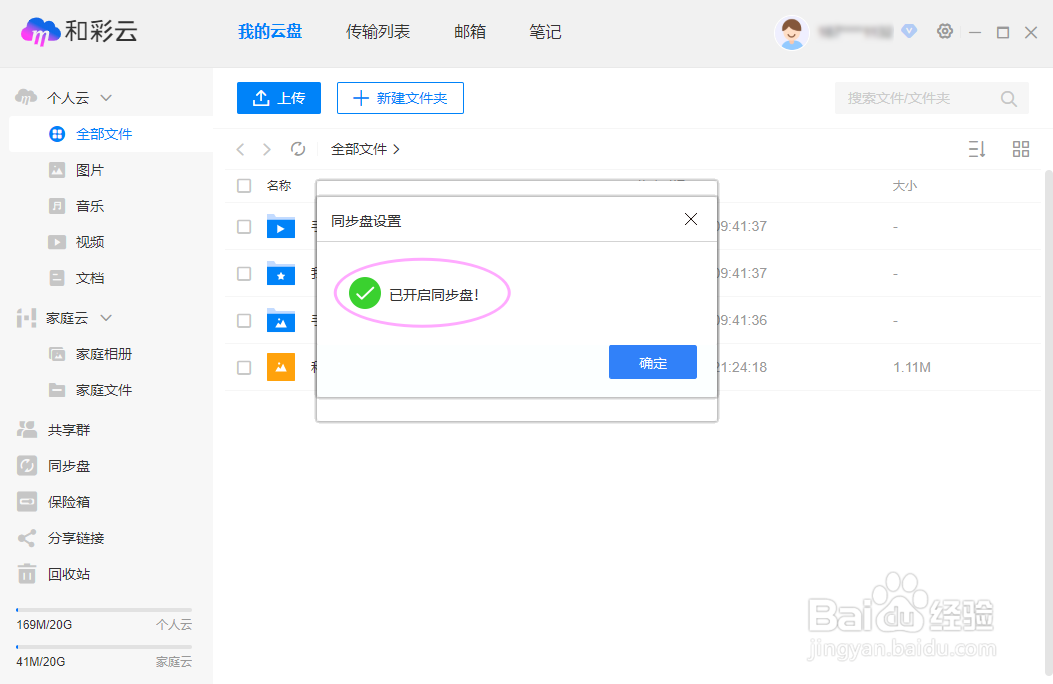This screenshot has height=684, width=1053.
Task: Confirm sync dialog with 确定 button
Action: (x=652, y=362)
